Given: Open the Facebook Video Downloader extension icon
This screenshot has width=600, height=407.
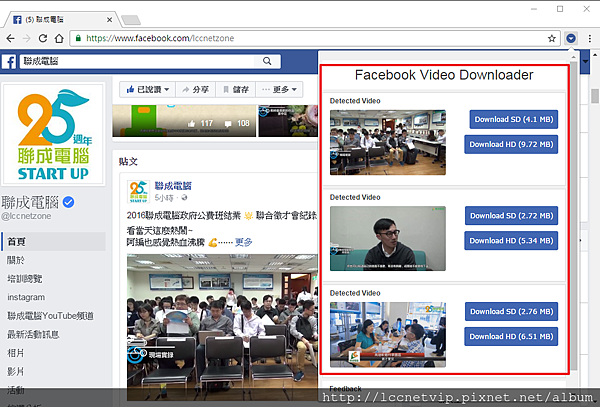Looking at the screenshot, I should 571,38.
